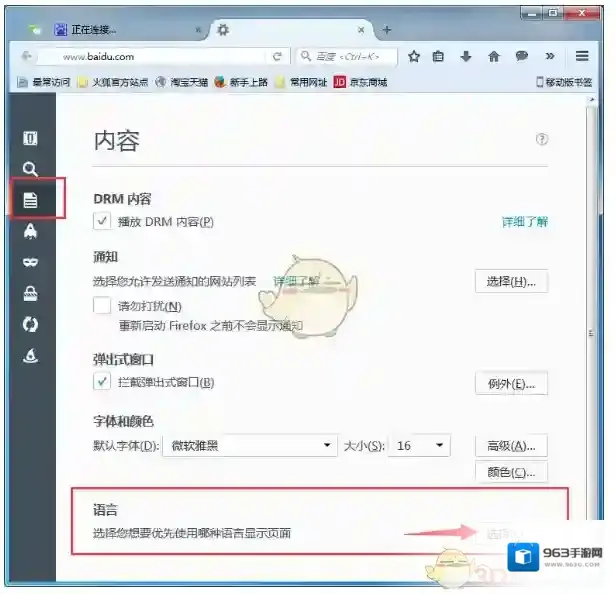
Task: Click 颜色(C) colors button
Action: tap(511, 472)
